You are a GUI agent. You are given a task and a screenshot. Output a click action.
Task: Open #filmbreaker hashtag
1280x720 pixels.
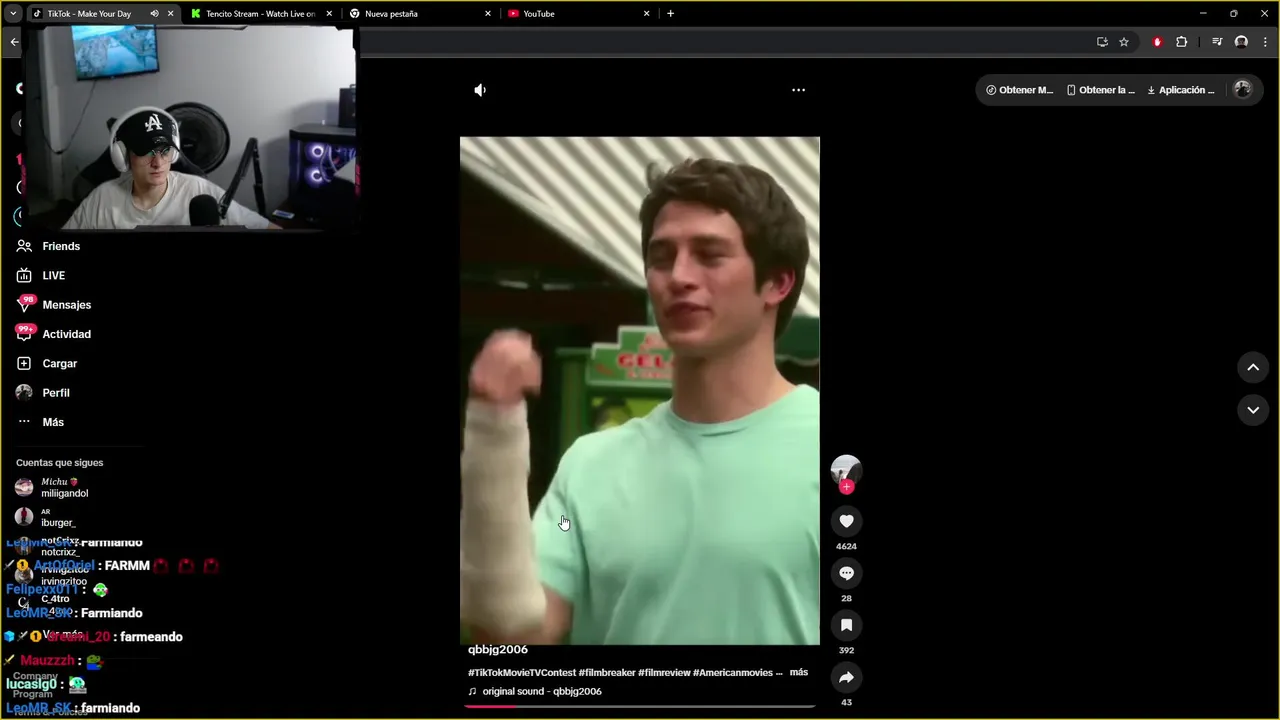[606, 673]
